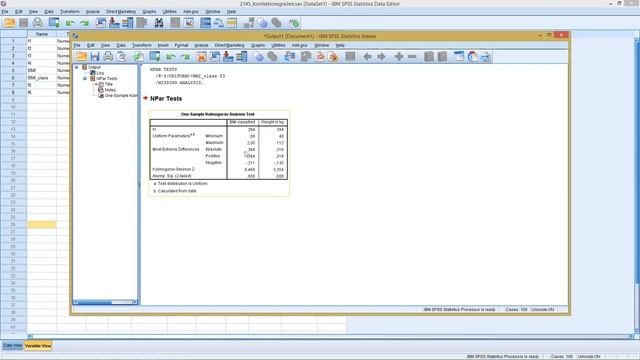The height and width of the screenshot is (360, 640).
Task: Click Hide item closed-book icon in Viewer
Action: click(442, 57)
